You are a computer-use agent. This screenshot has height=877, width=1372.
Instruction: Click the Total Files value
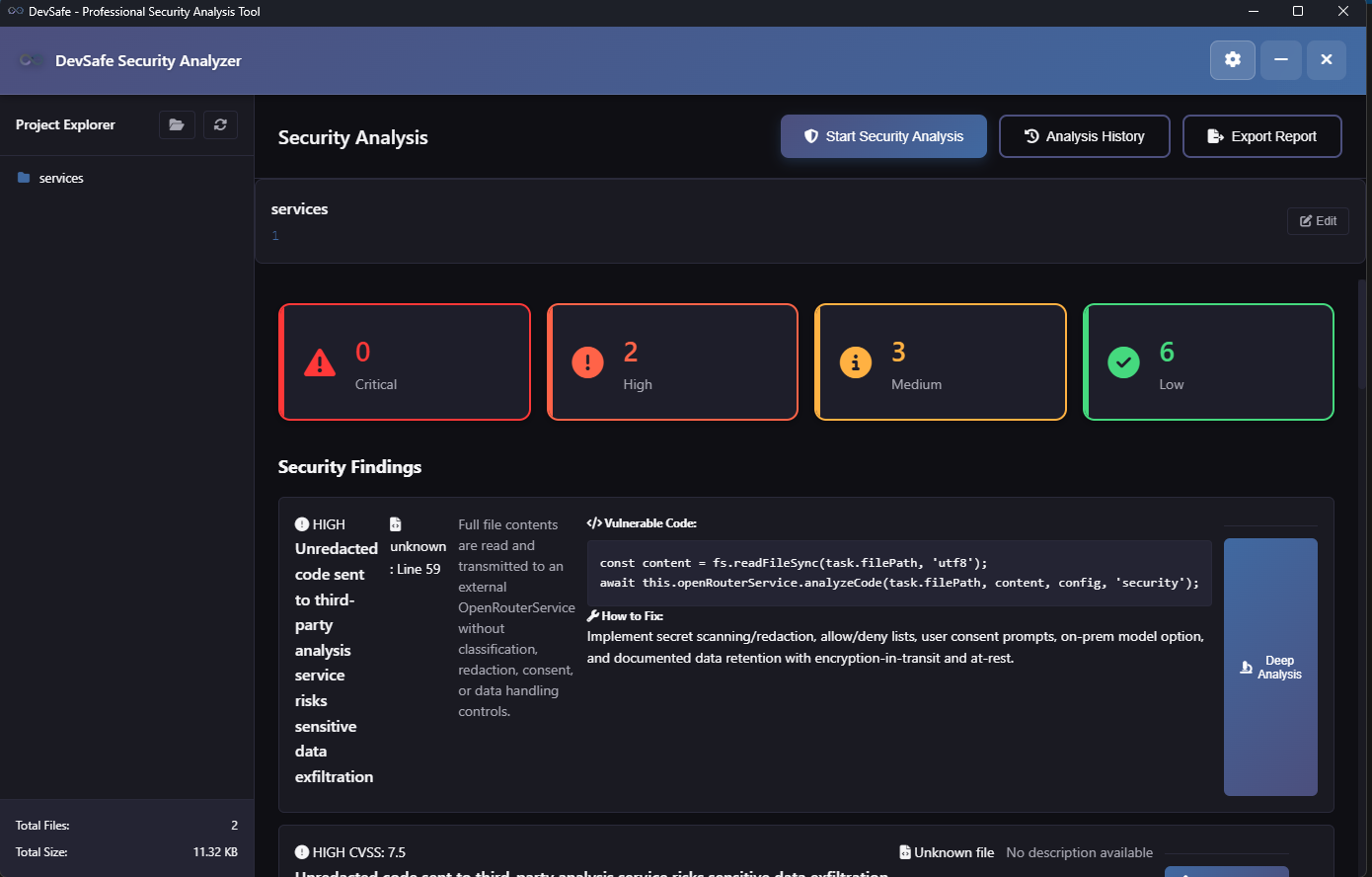234,825
